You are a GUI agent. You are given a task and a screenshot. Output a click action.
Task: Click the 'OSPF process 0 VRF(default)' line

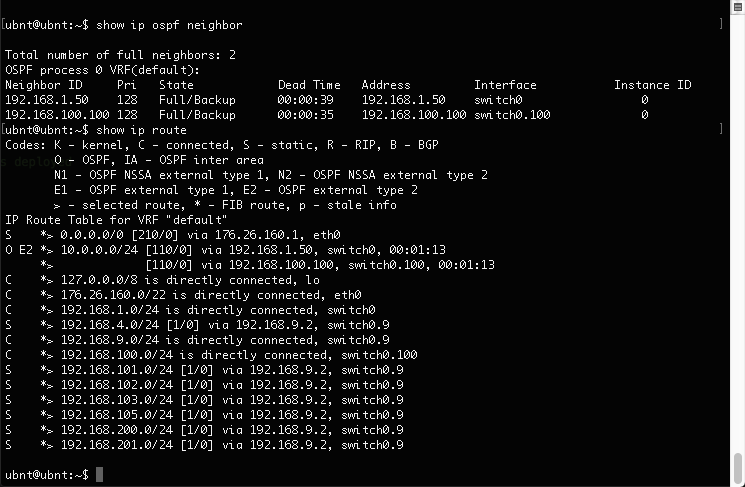coord(102,70)
